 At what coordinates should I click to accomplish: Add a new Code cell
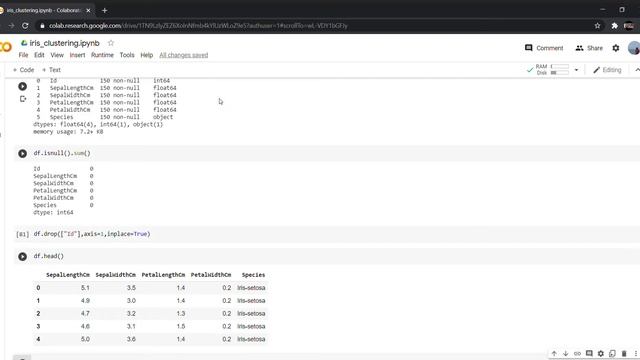point(23,70)
